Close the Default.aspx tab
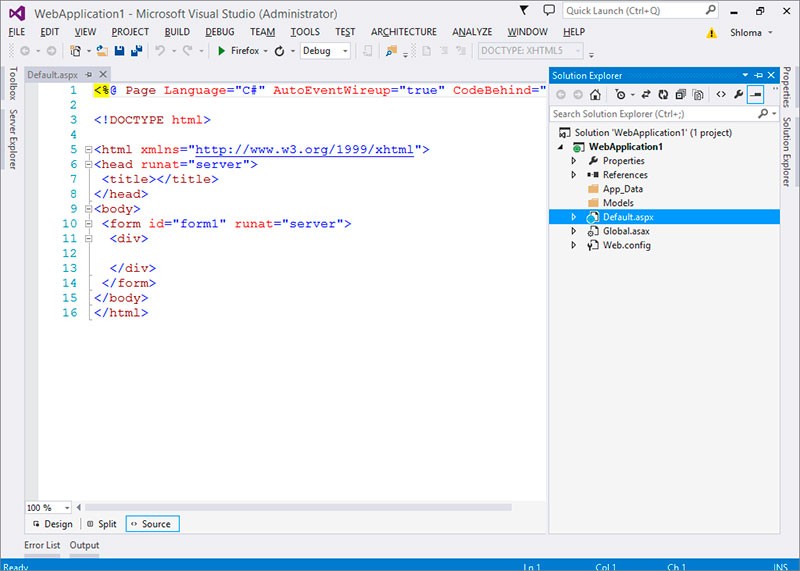This screenshot has width=800, height=571. click(x=103, y=75)
